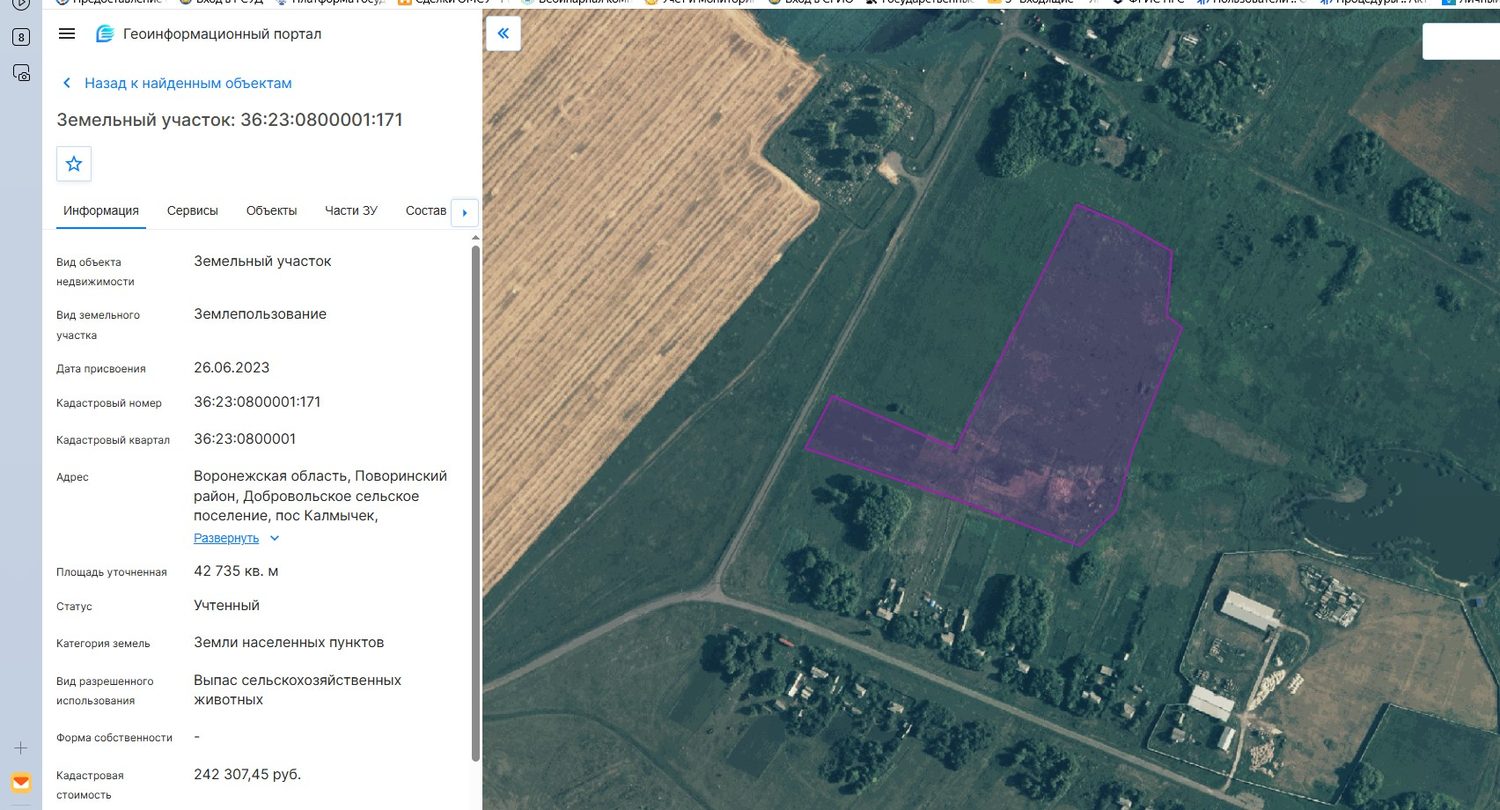The image size is (1500, 810).
Task: Show more tabs with the right arrow button
Action: 465,213
